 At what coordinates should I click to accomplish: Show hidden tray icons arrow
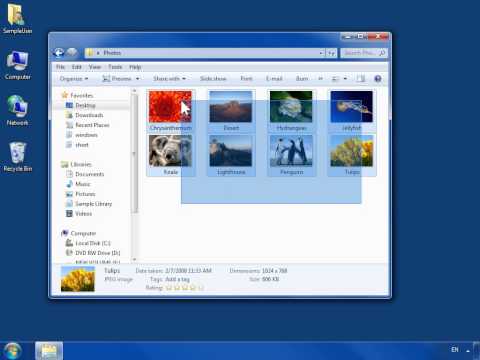click(x=468, y=350)
